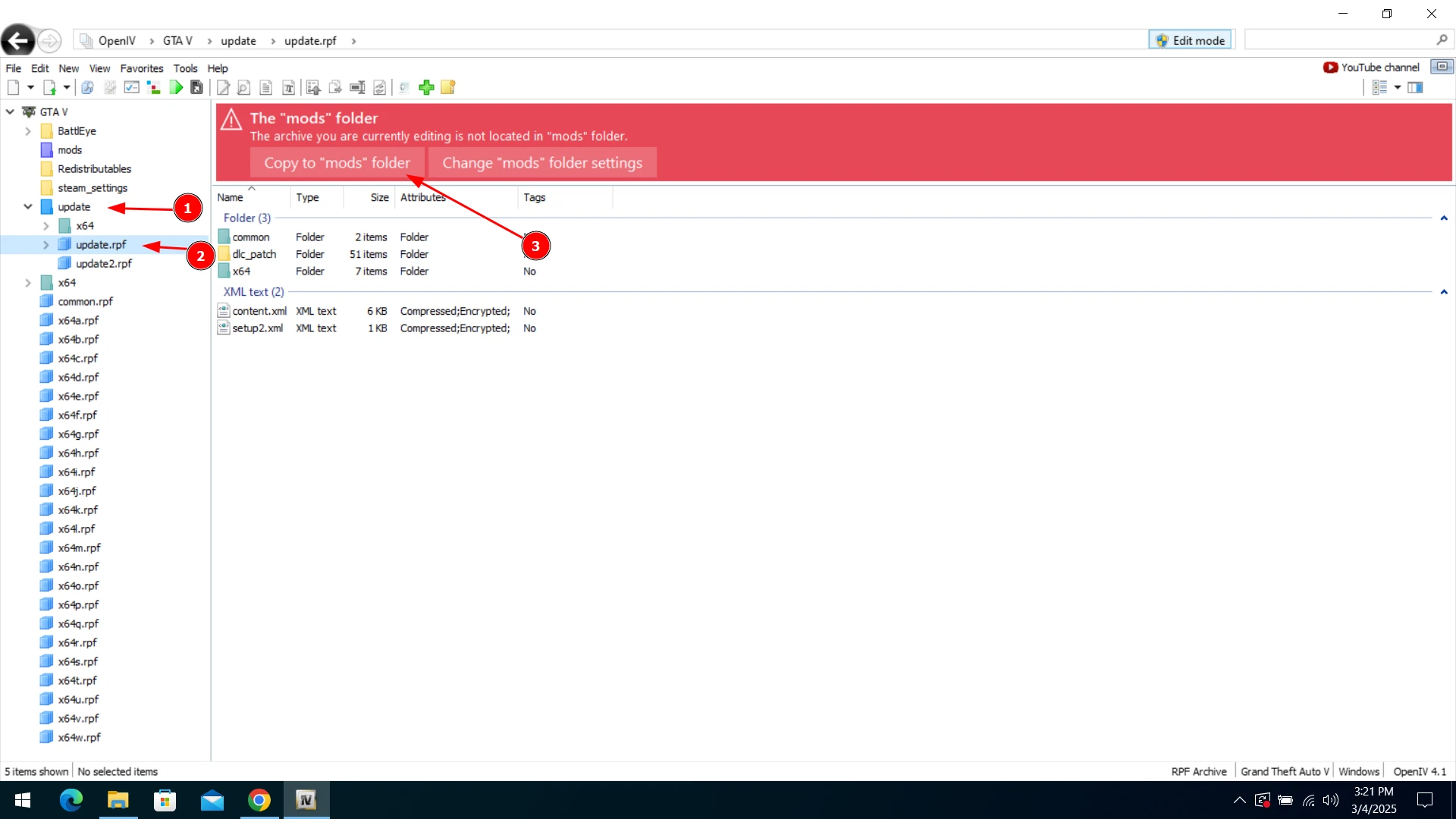Collapse the Folder (3) group
Viewport: 1456px width, 819px height.
coord(1444,218)
